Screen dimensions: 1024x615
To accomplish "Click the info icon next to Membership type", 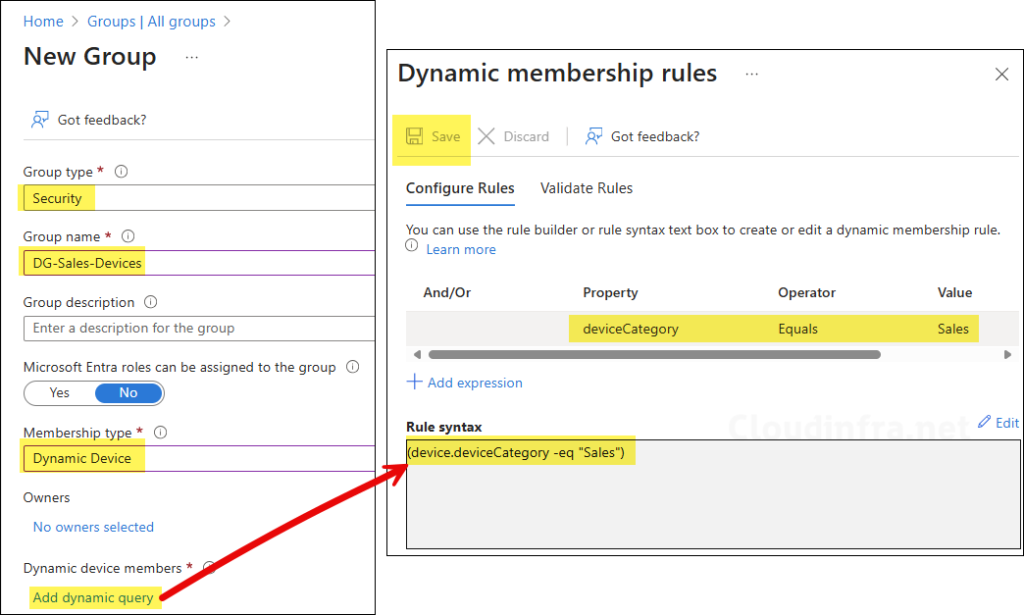I will click(160, 433).
